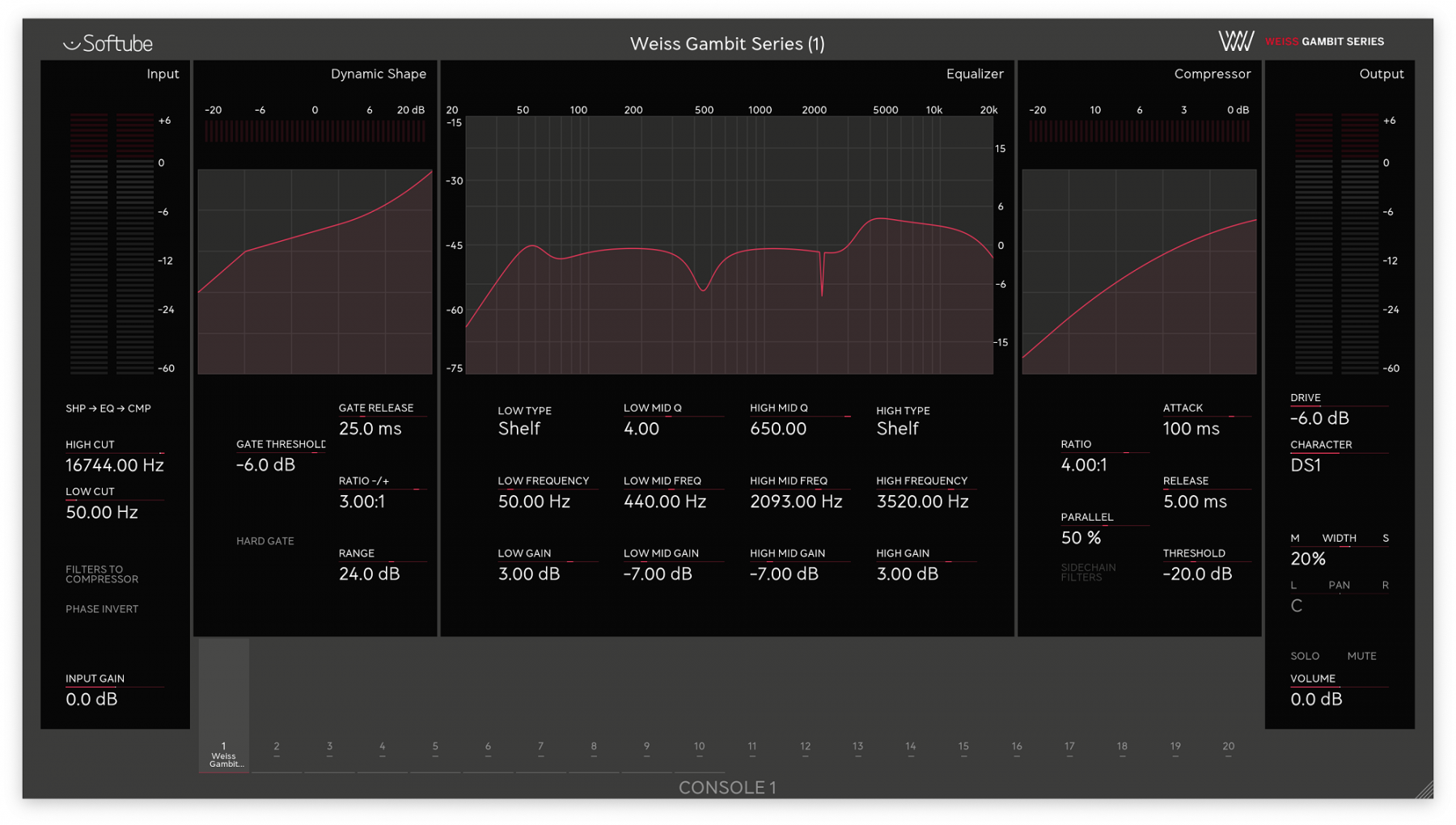Toggle Phase Invert

[x=102, y=609]
